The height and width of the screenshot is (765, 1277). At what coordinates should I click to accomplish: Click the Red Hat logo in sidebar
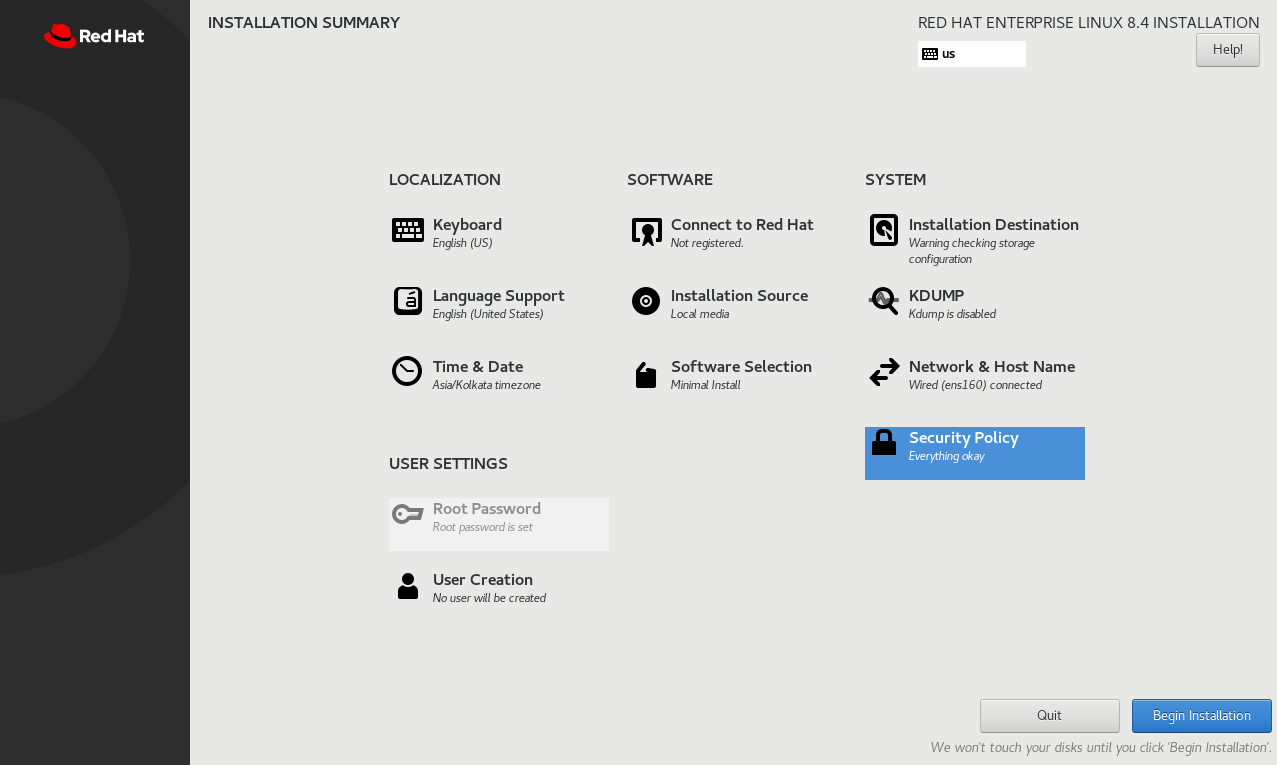click(x=94, y=36)
